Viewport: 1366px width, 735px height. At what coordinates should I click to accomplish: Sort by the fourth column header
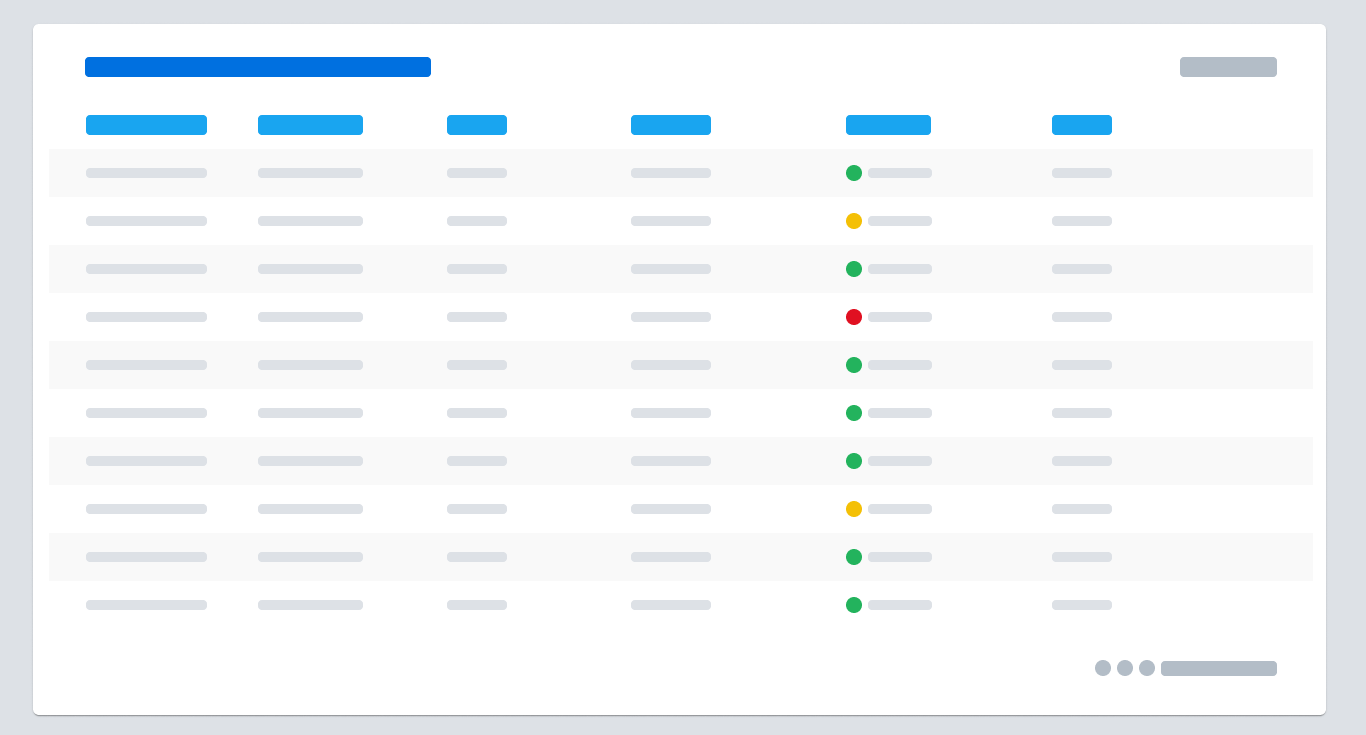pyautogui.click(x=671, y=125)
